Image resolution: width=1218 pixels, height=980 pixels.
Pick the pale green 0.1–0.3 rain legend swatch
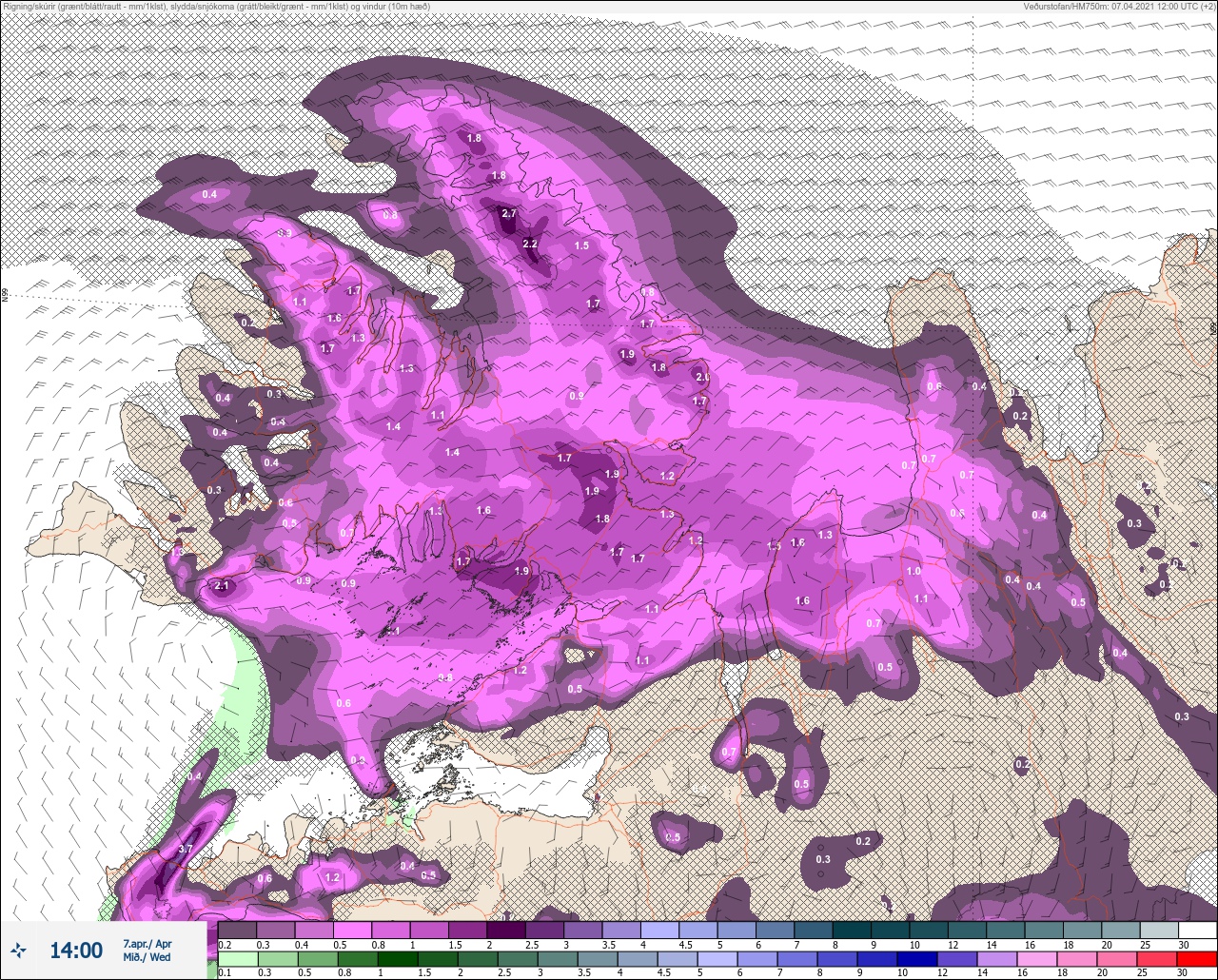tap(237, 959)
